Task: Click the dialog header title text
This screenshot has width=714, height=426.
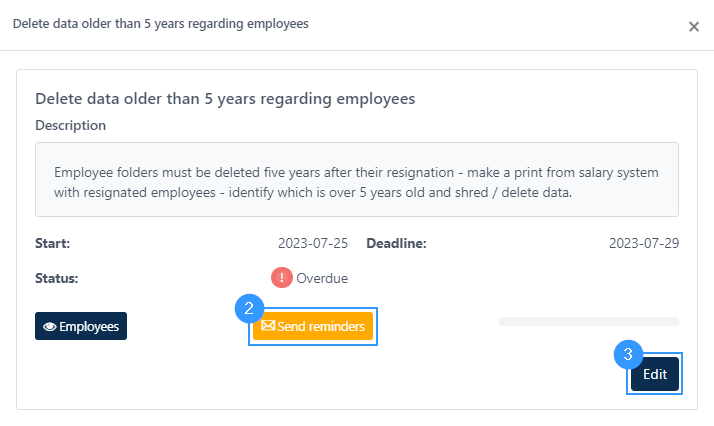Action: pos(161,24)
